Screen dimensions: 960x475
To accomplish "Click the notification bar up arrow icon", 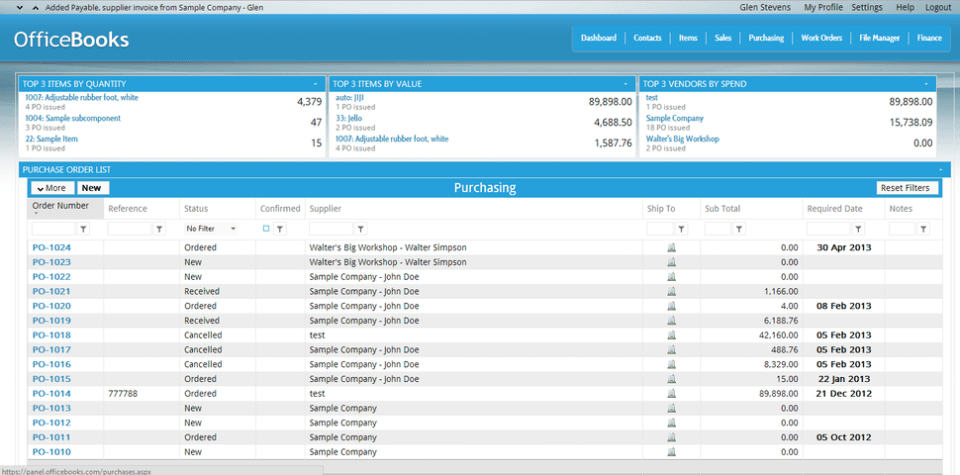I will tap(36, 7).
